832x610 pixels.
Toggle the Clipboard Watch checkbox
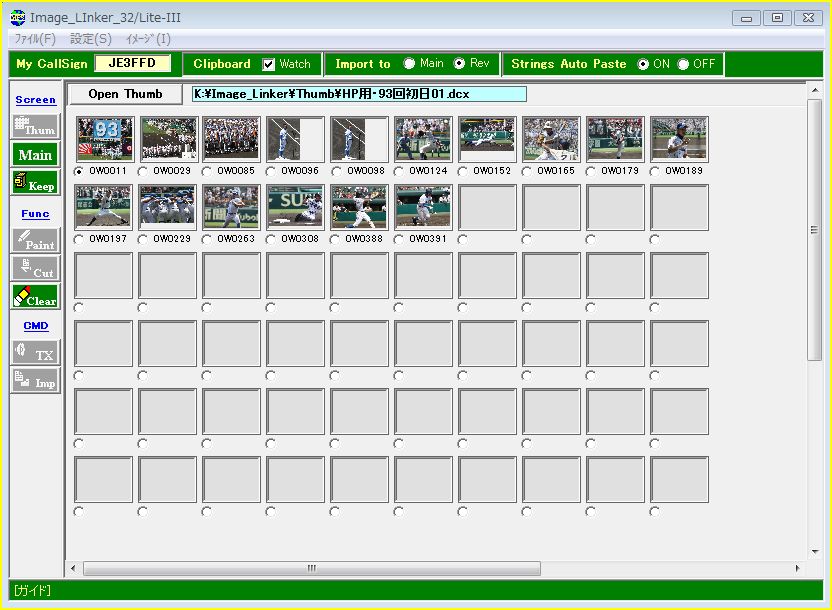[269, 64]
